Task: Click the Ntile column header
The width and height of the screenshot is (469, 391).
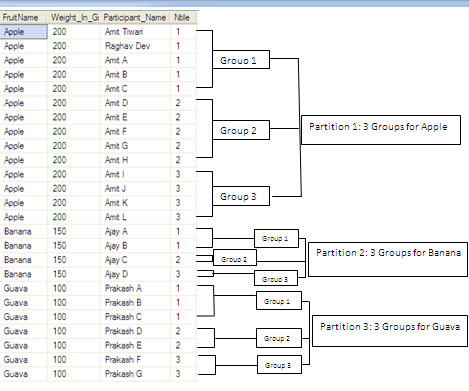Action: point(183,18)
